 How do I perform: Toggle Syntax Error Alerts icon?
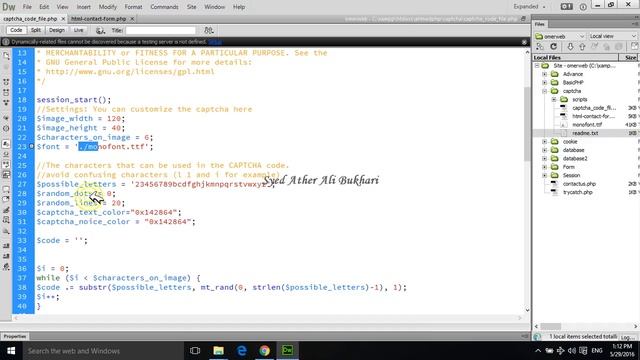[6, 175]
